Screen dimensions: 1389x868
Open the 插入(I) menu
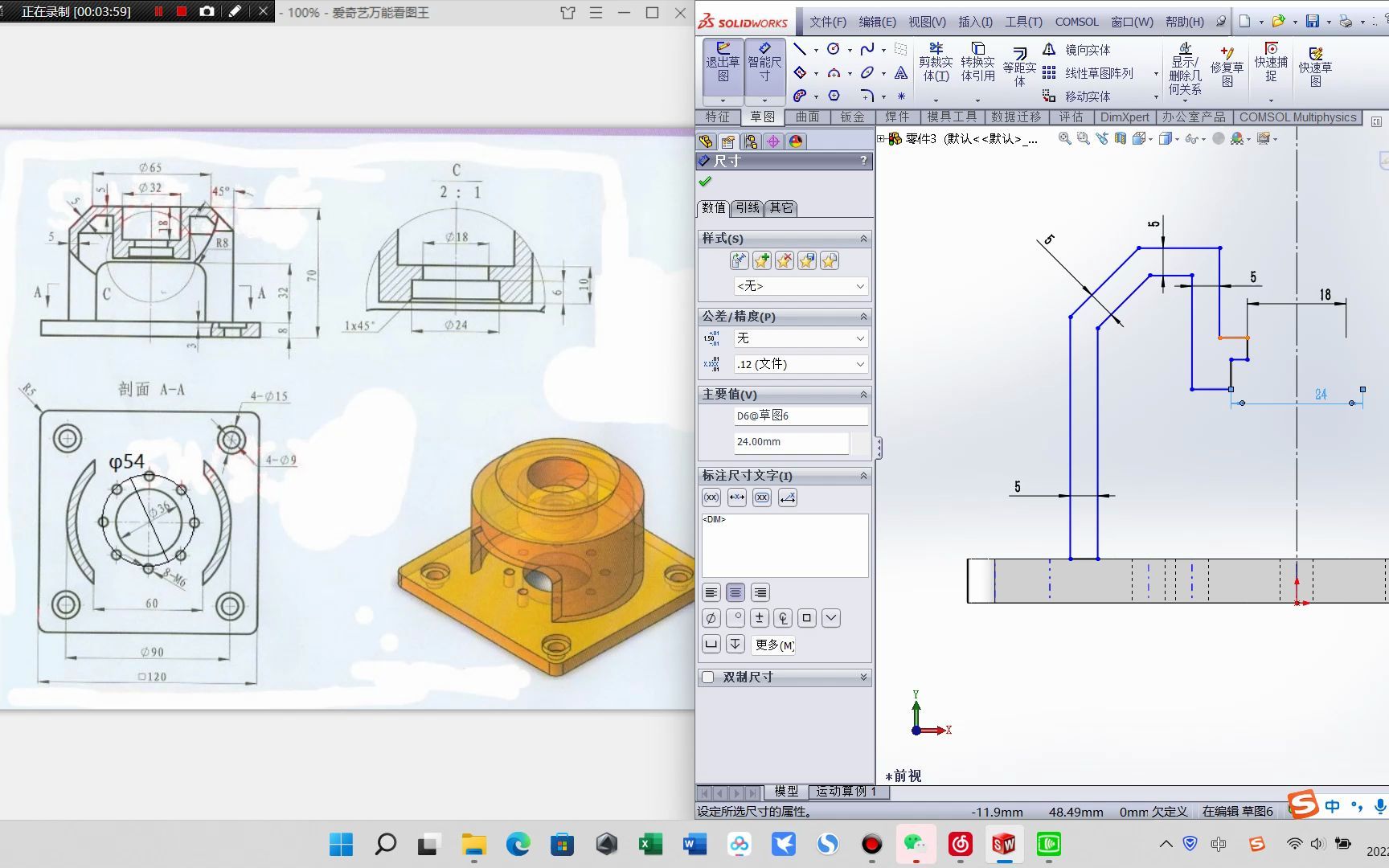[x=975, y=22]
